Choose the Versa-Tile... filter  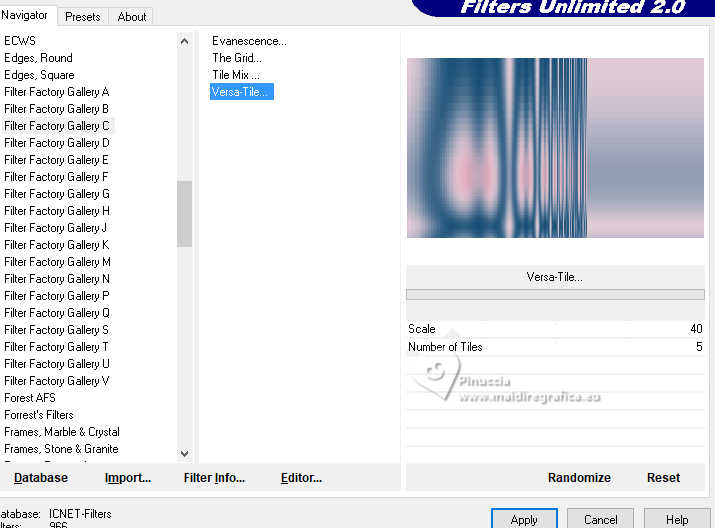pyautogui.click(x=242, y=92)
